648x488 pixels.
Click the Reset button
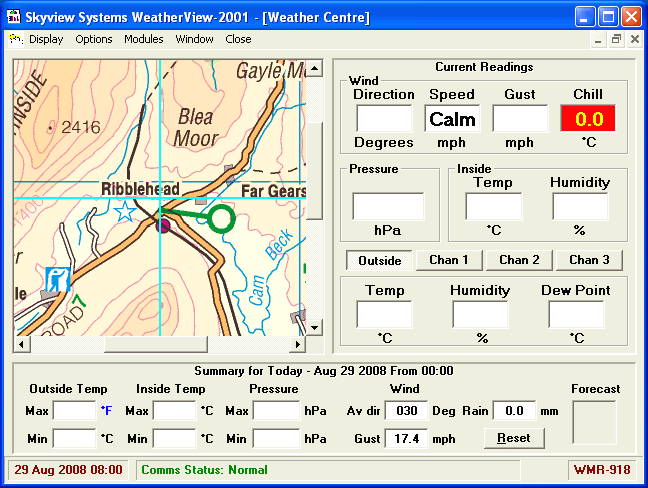click(x=514, y=438)
